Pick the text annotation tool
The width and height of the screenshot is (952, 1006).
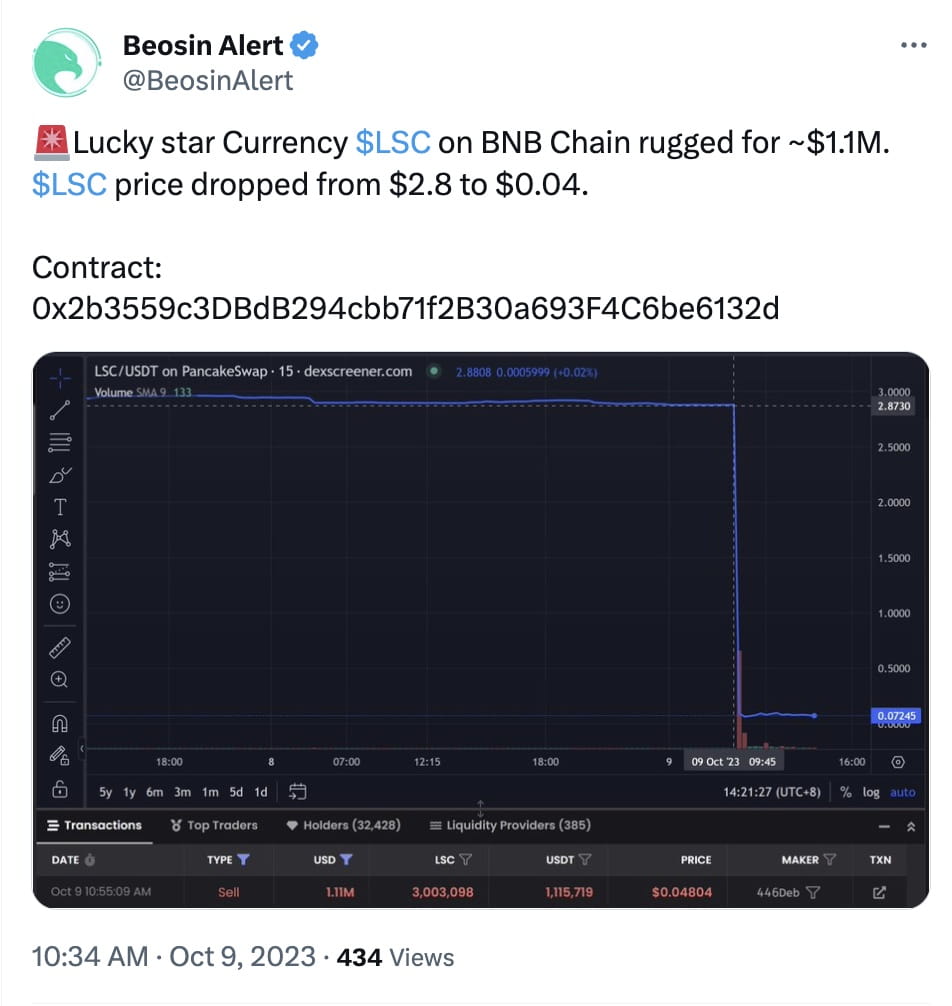pyautogui.click(x=60, y=507)
